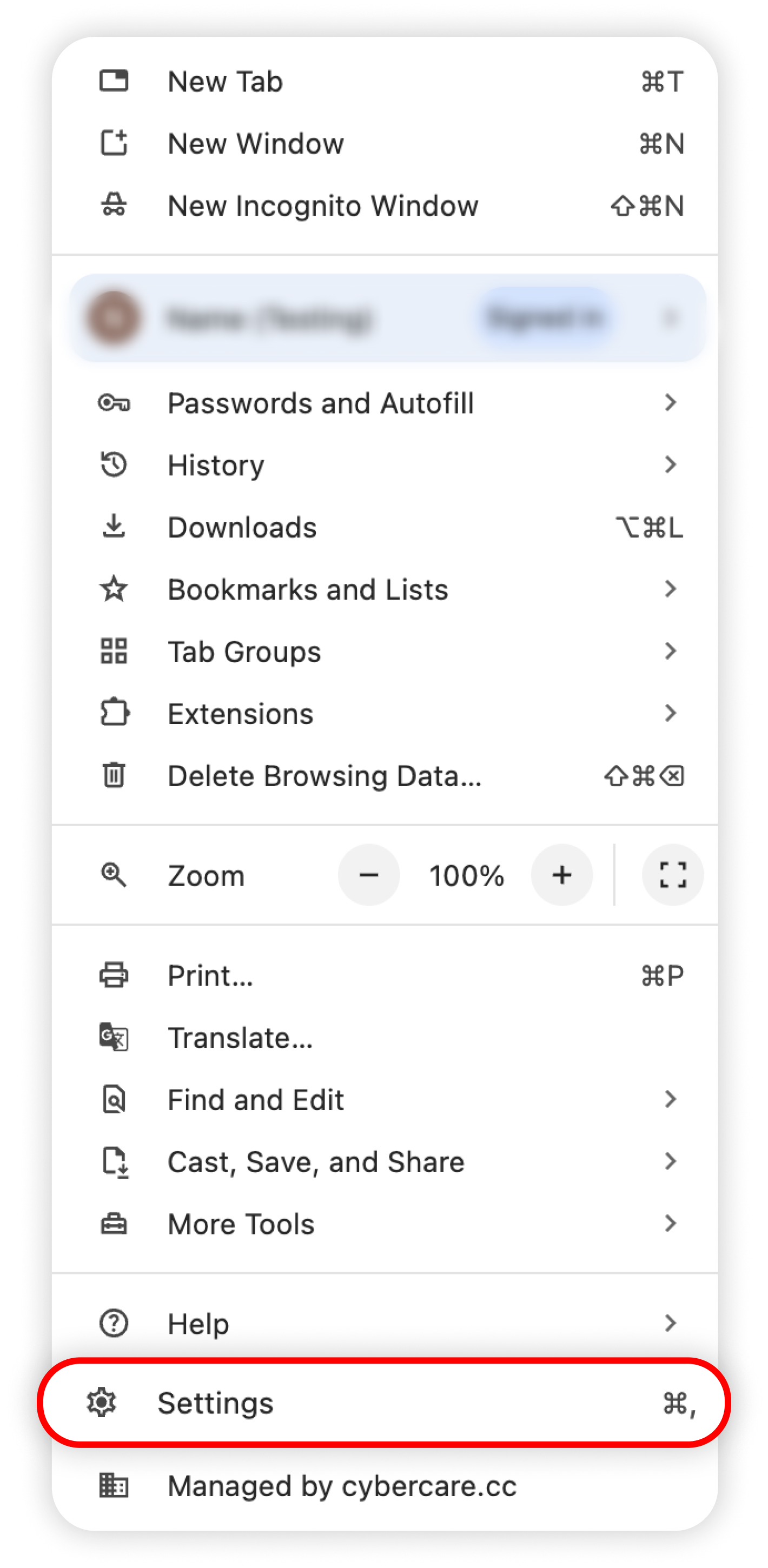Open the Cast, Save, and Share entry

(385, 1161)
